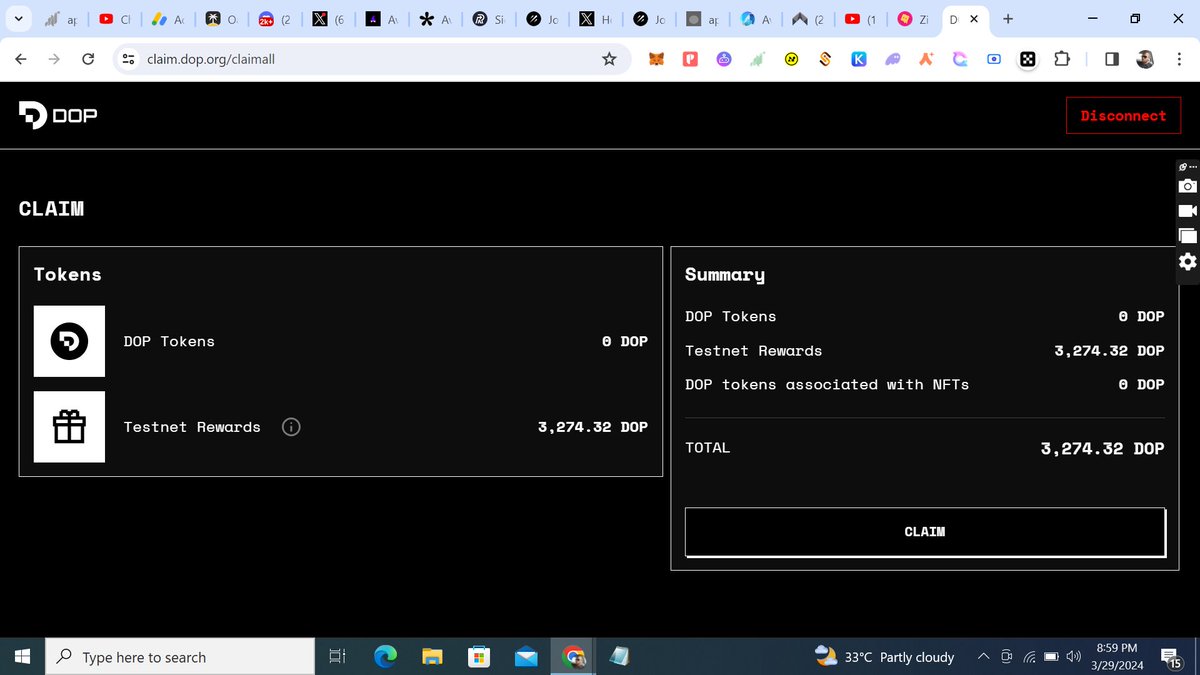Viewport: 1200px width, 675px height.
Task: Open a new browser tab
Action: pyautogui.click(x=1008, y=19)
